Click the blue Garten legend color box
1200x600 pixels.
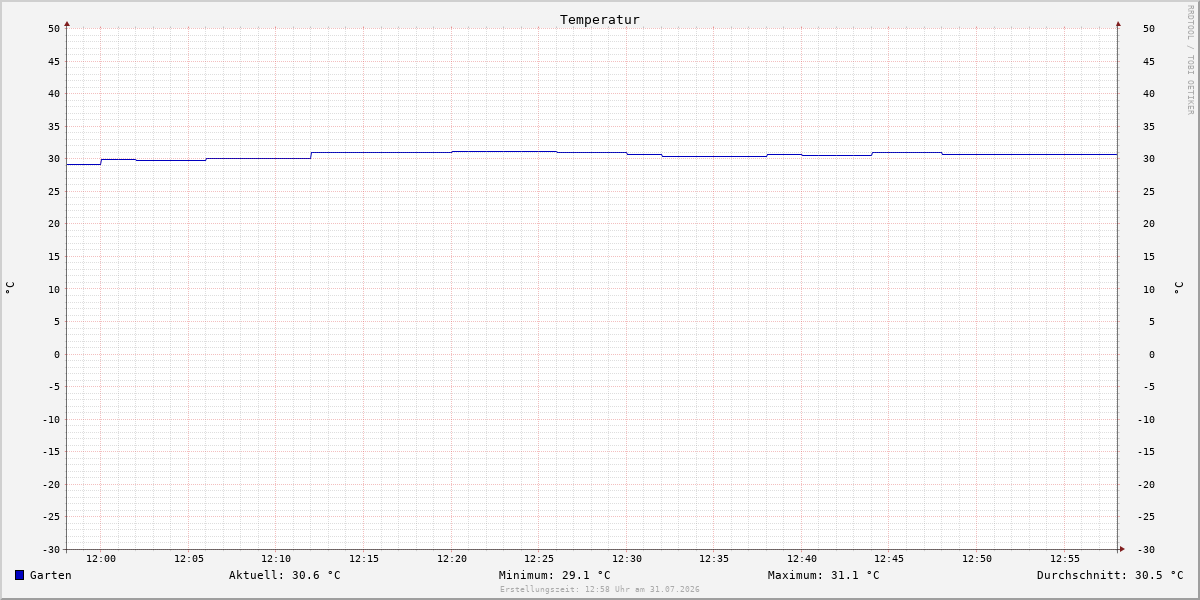19,575
